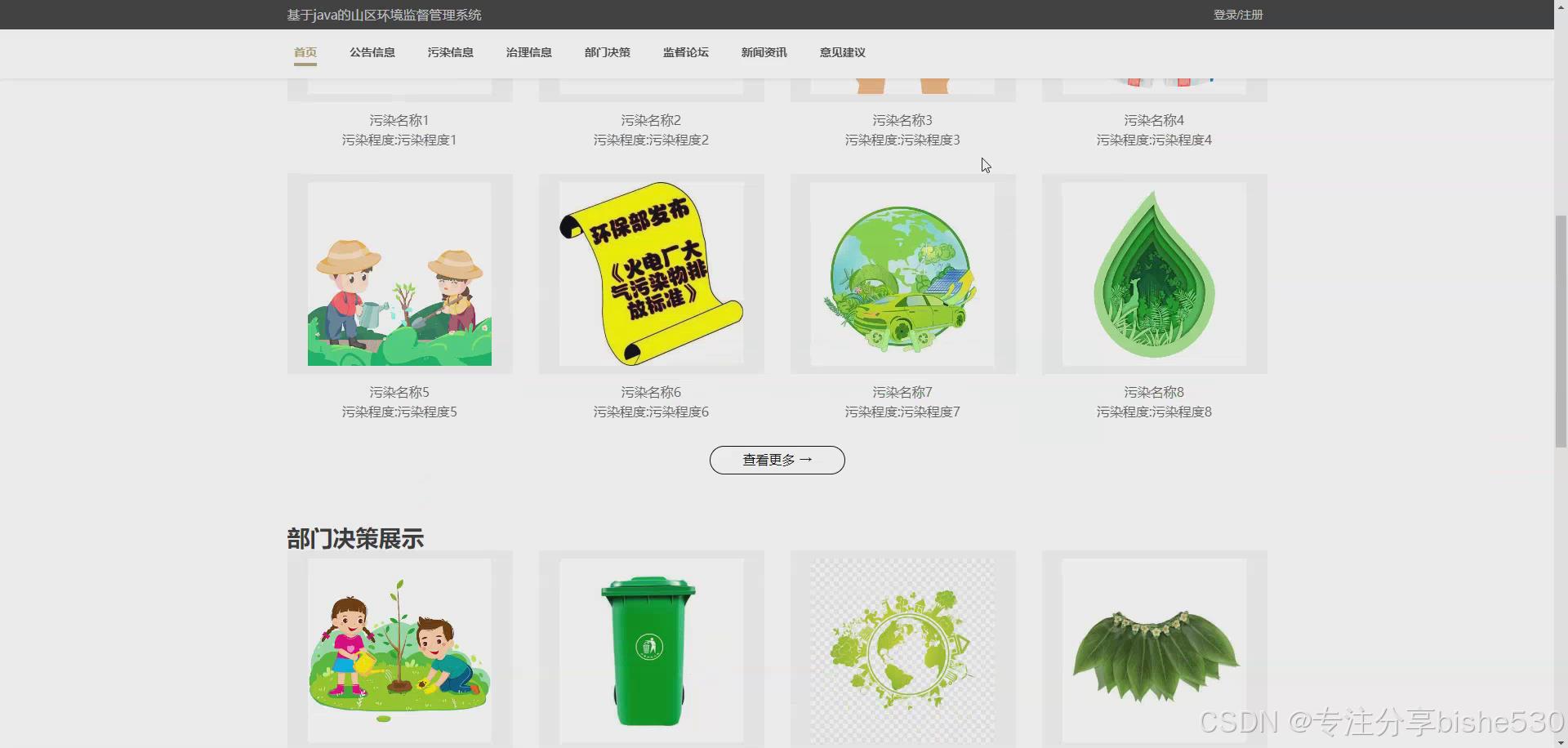This screenshot has width=1568, height=748.
Task: Click site title 基于java的山区环境监督管理系统
Action: pos(384,15)
